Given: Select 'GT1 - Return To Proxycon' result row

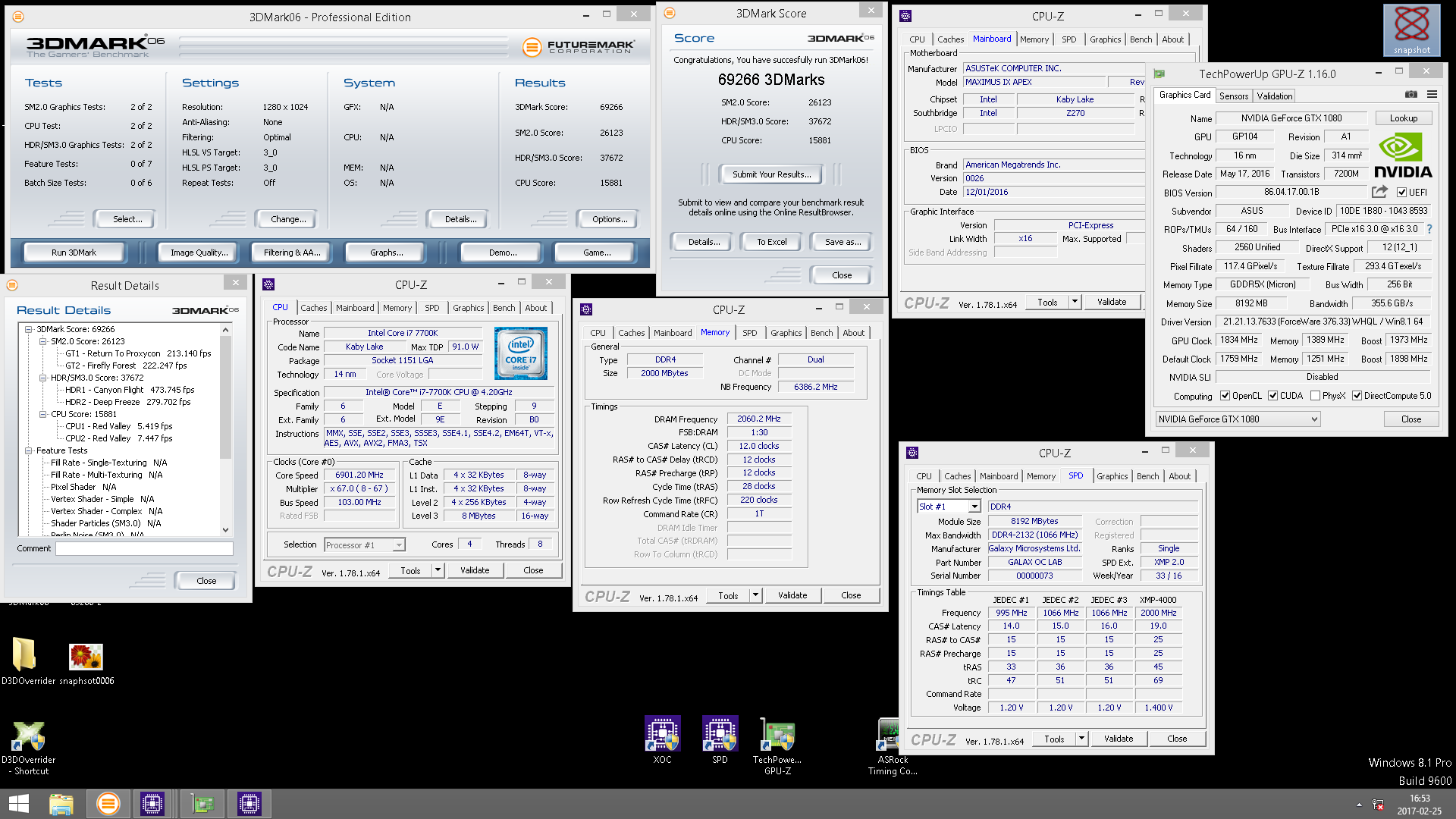Looking at the screenshot, I should coord(138,353).
